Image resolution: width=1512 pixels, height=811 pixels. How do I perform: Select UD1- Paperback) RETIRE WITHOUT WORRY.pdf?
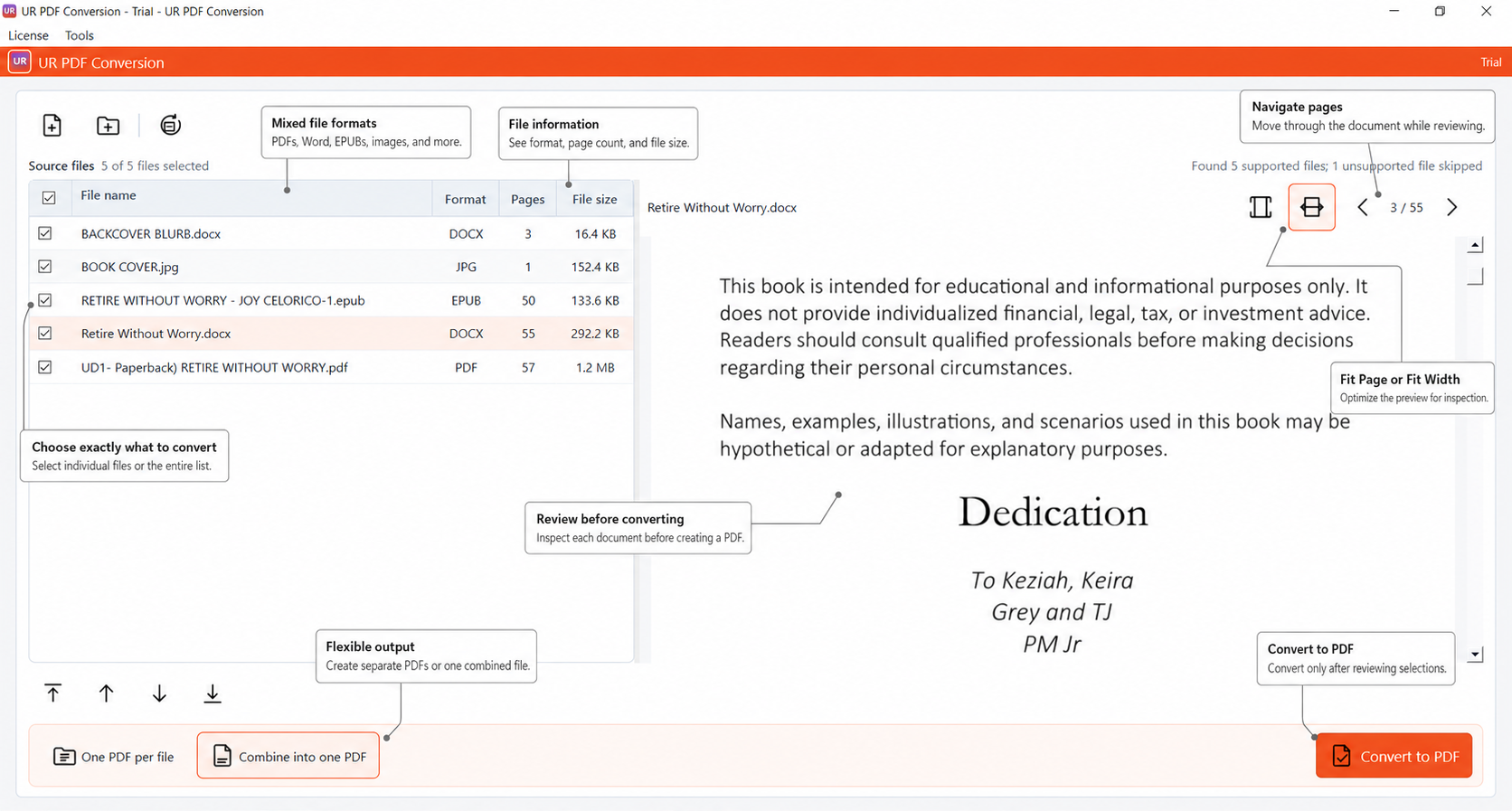point(214,367)
